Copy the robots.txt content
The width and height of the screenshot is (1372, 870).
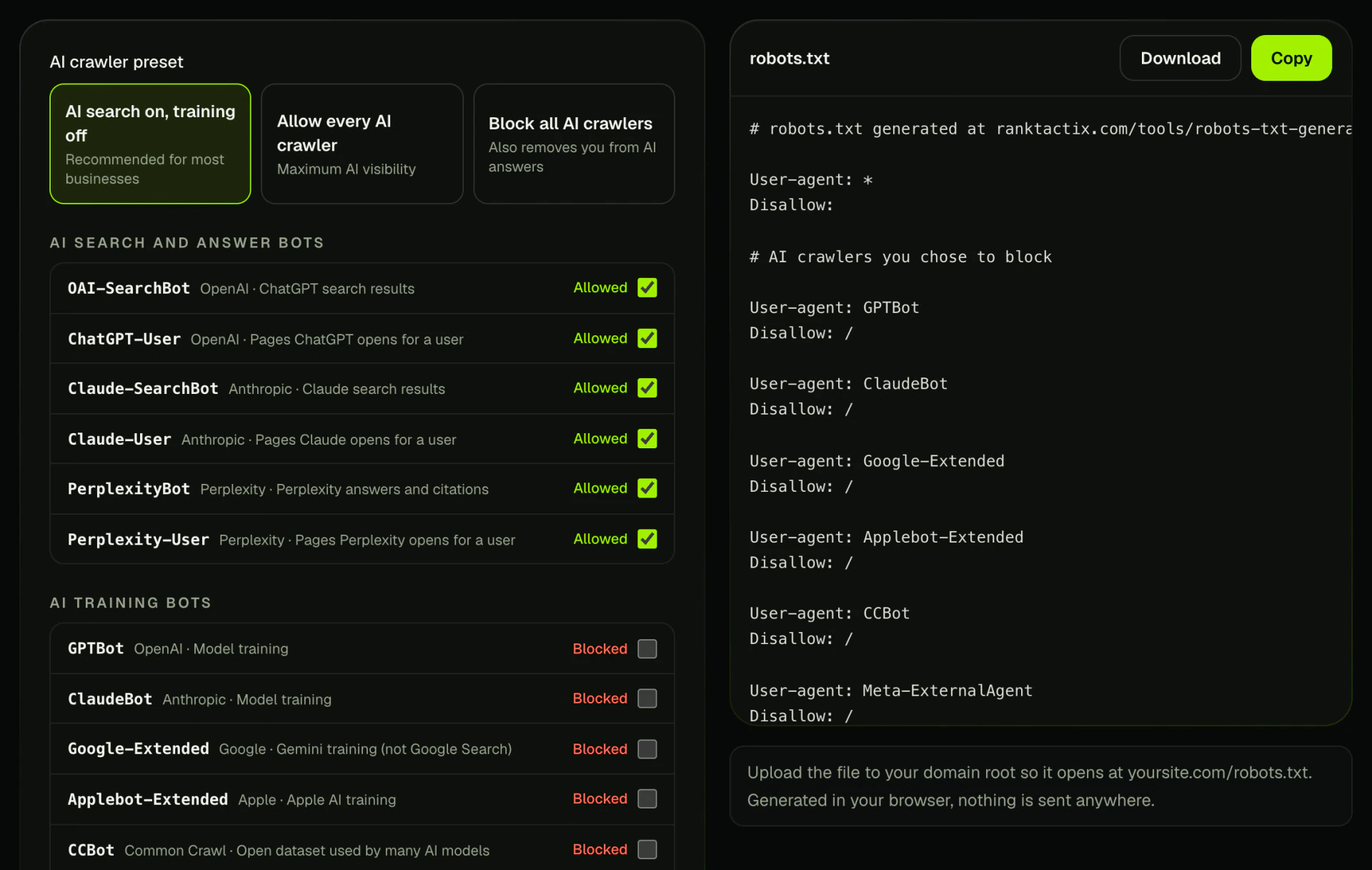click(x=1291, y=58)
